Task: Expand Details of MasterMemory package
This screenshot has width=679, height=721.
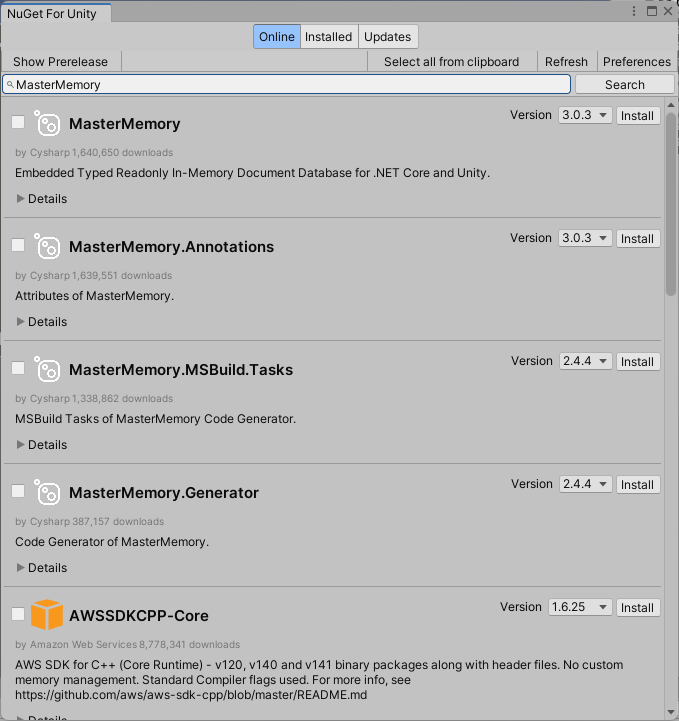Action: coord(42,199)
